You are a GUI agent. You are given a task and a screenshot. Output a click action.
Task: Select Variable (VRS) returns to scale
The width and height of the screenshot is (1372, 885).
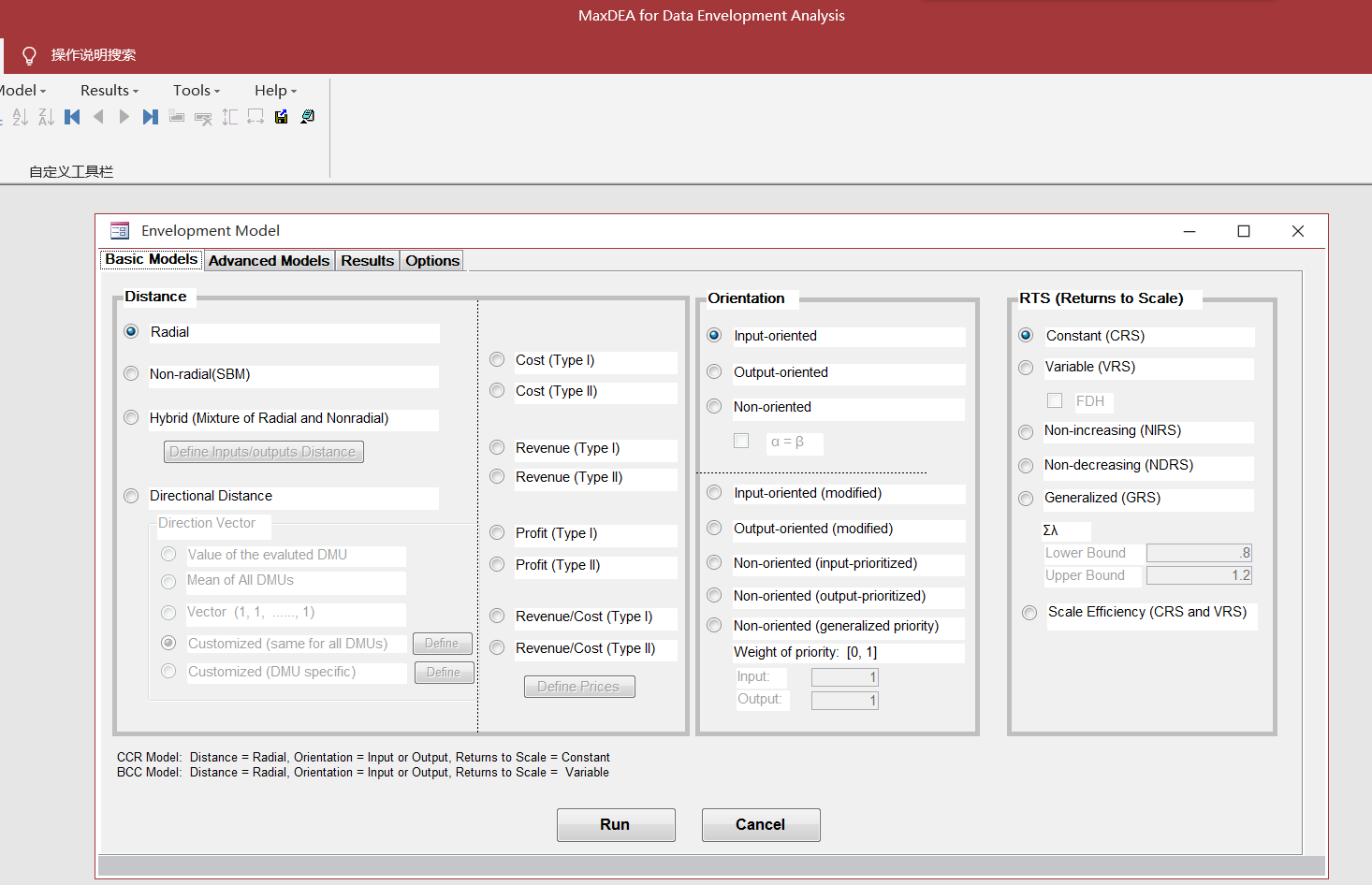pyautogui.click(x=1027, y=368)
